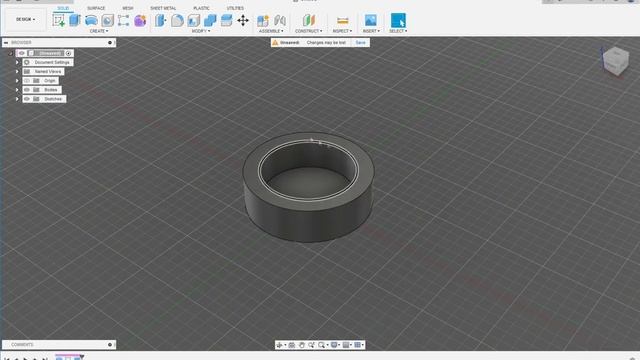Viewport: 640px width, 360px height.
Task: Switch to the Surface tab
Action: pyautogui.click(x=96, y=8)
